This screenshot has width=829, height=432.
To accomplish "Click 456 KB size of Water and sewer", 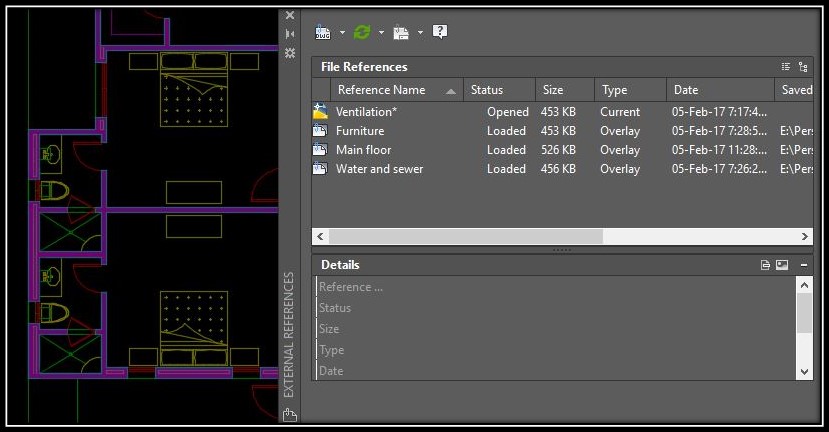I will [558, 169].
